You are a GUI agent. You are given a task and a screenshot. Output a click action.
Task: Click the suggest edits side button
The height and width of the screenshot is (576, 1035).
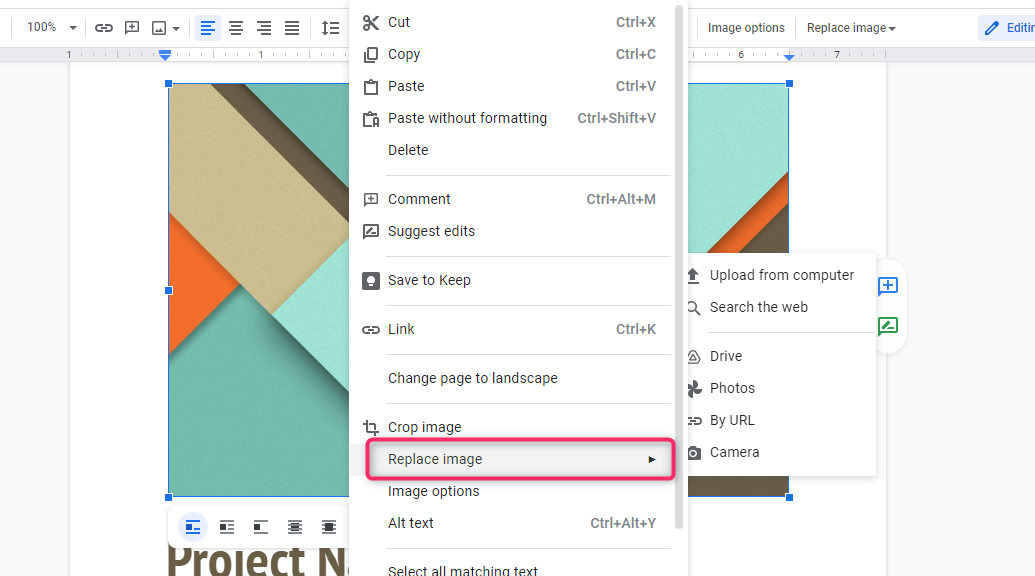click(x=888, y=326)
